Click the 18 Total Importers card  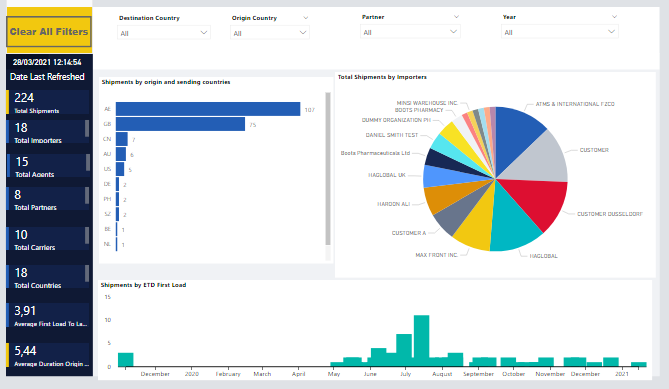coord(48,132)
